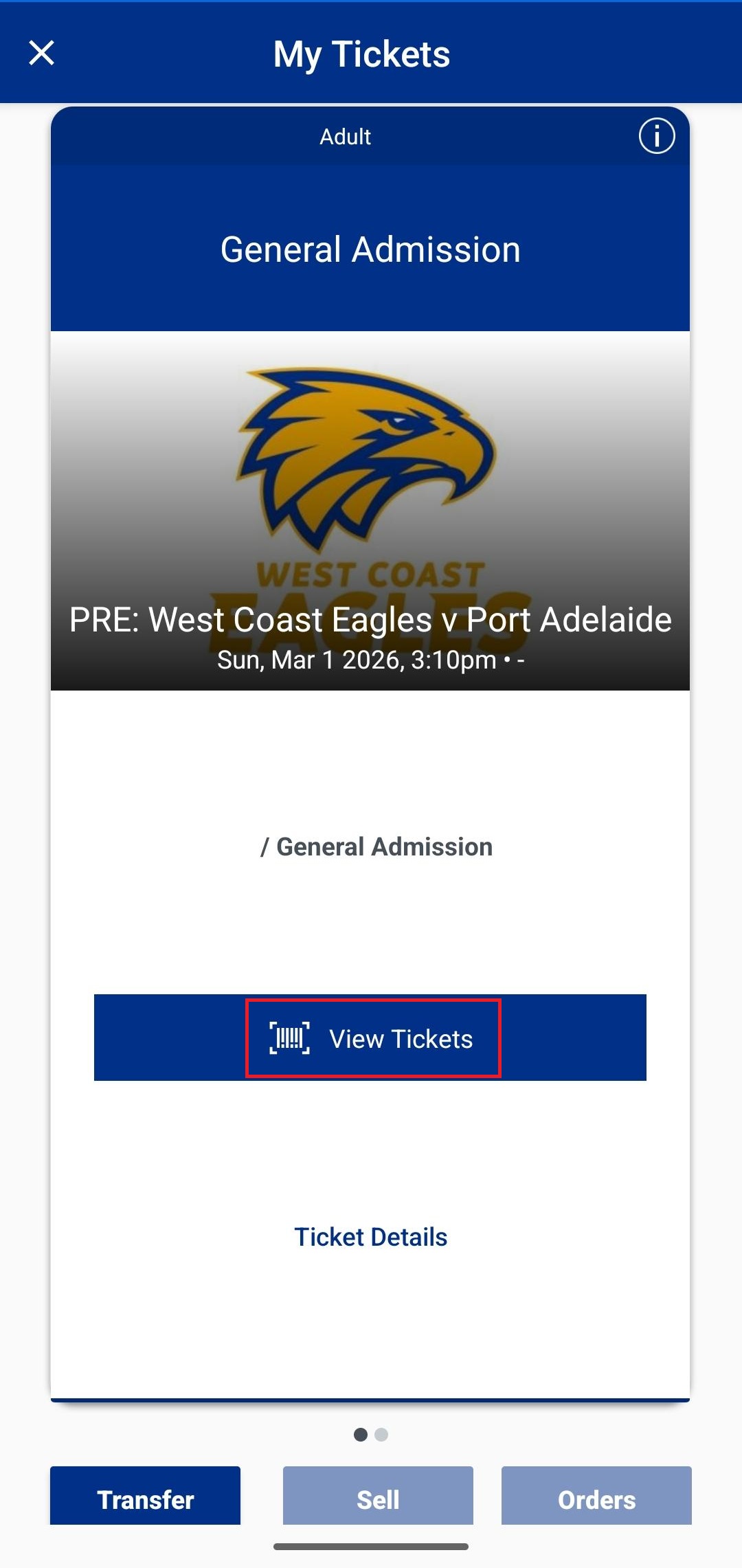Select the first page indicator dot
742x1568 pixels.
(x=360, y=1435)
